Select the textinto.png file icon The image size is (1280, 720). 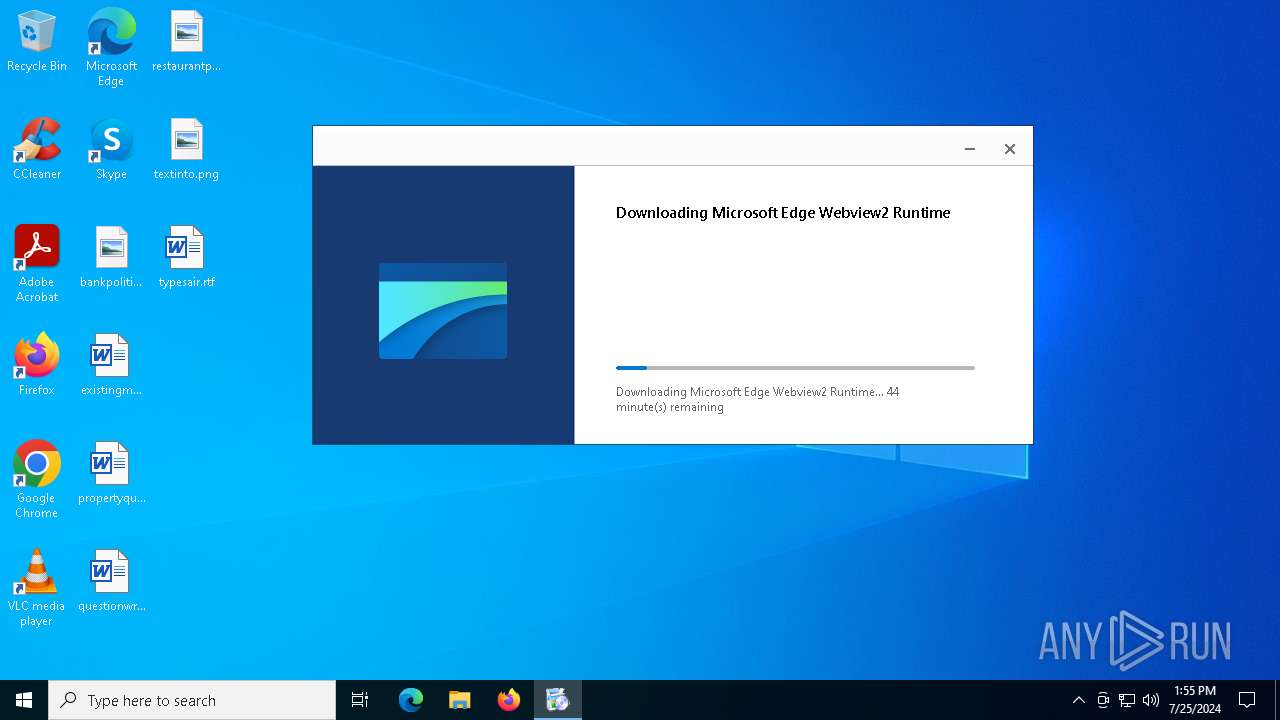[x=186, y=150]
